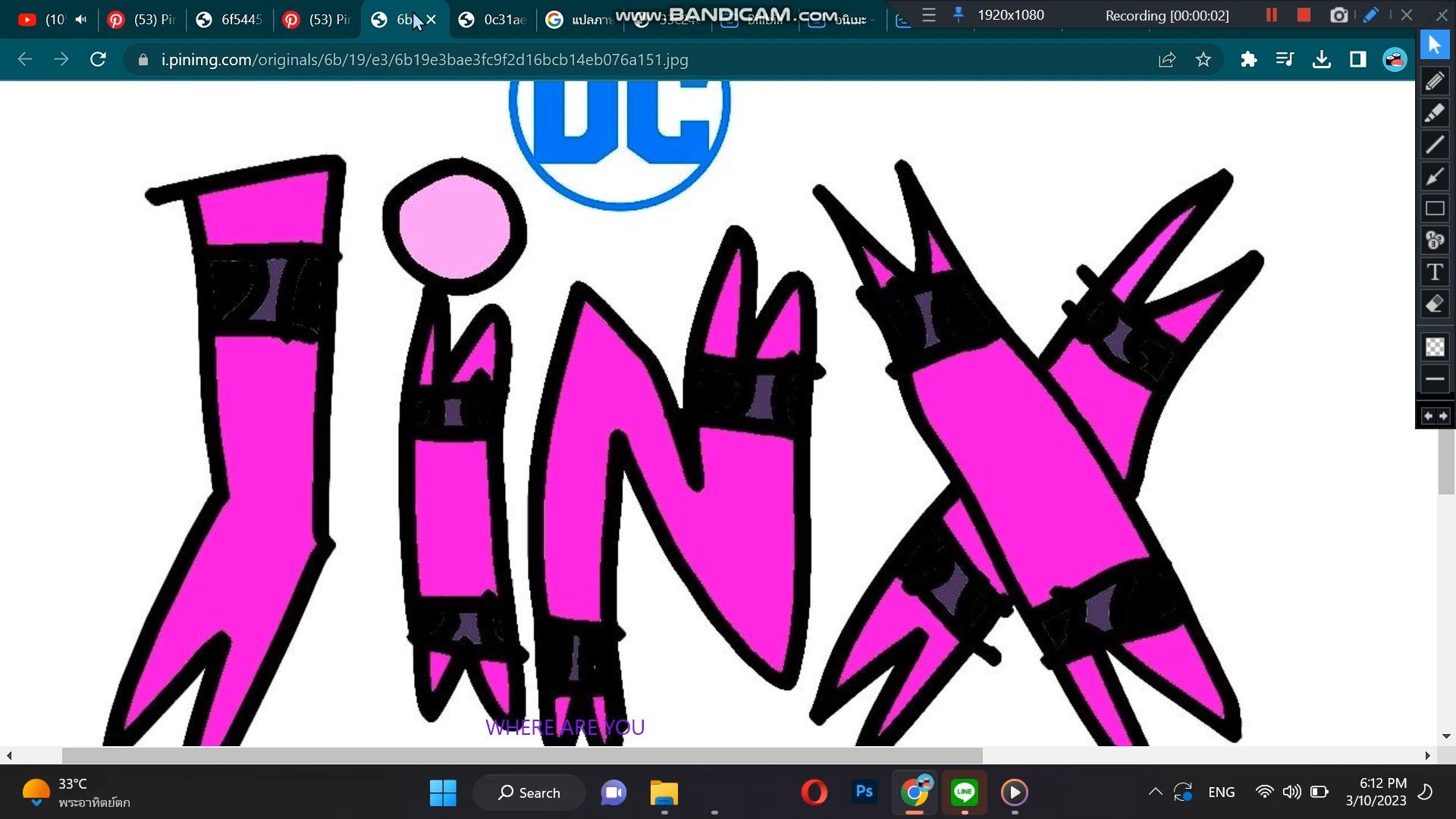Image resolution: width=1456 pixels, height=819 pixels.
Task: Switch the ENG input language
Action: [1221, 792]
